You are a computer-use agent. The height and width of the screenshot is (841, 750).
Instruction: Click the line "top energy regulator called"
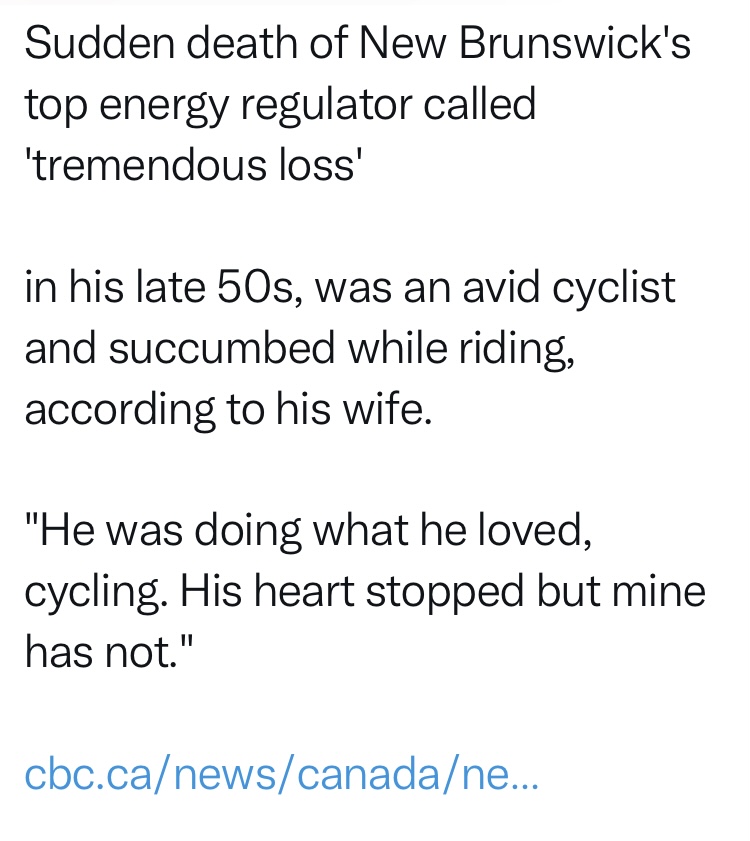[280, 104]
